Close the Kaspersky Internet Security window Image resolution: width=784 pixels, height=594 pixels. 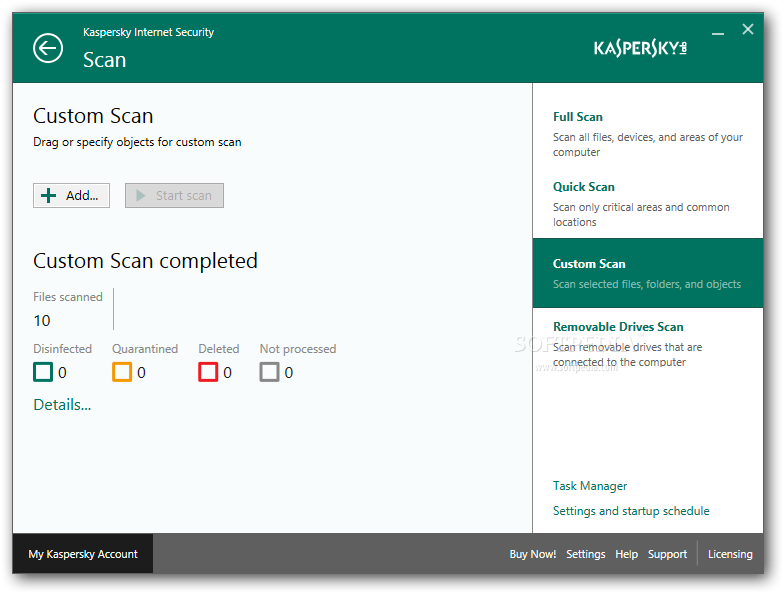click(748, 29)
